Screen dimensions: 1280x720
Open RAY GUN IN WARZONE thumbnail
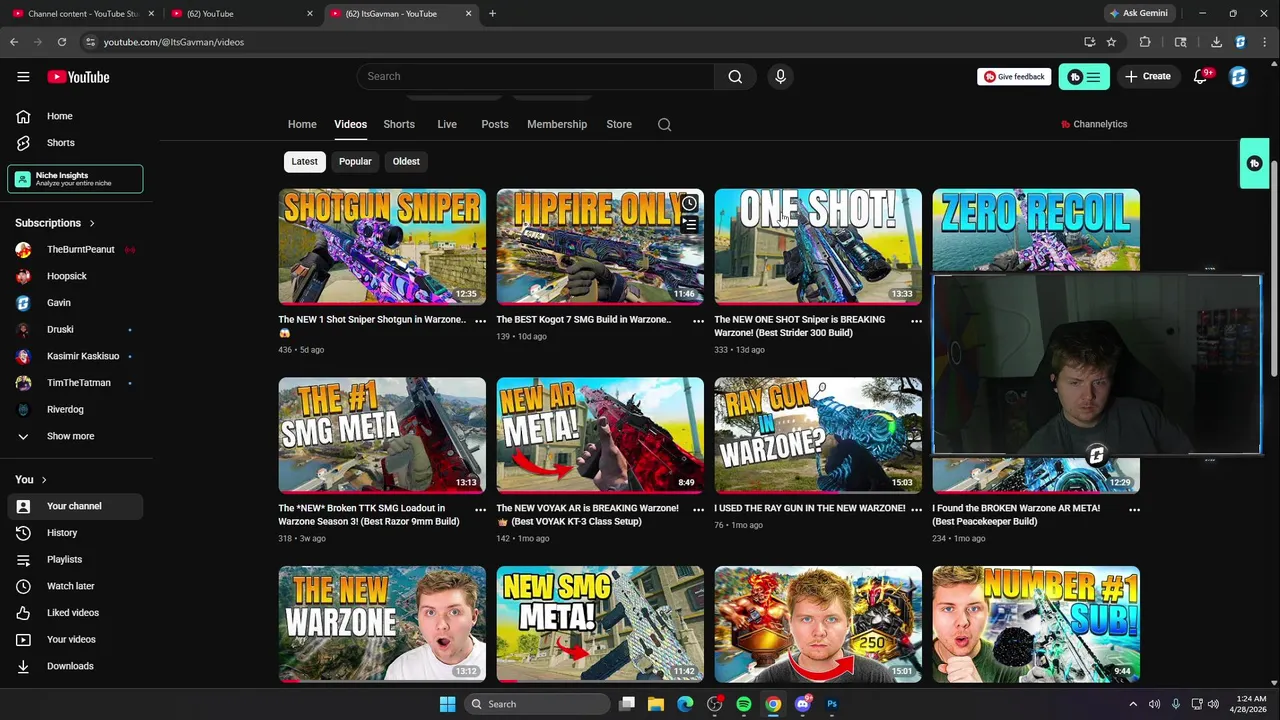click(818, 435)
